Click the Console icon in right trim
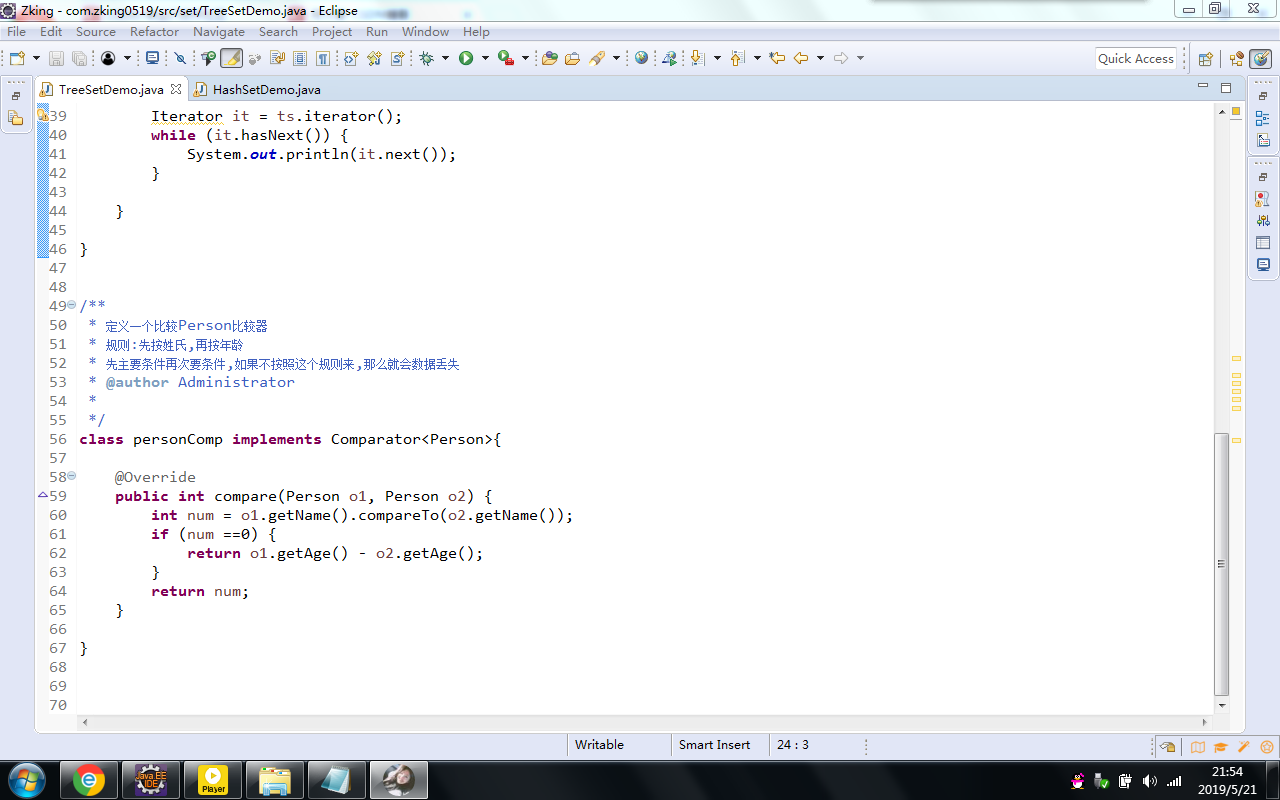 pyautogui.click(x=1263, y=265)
